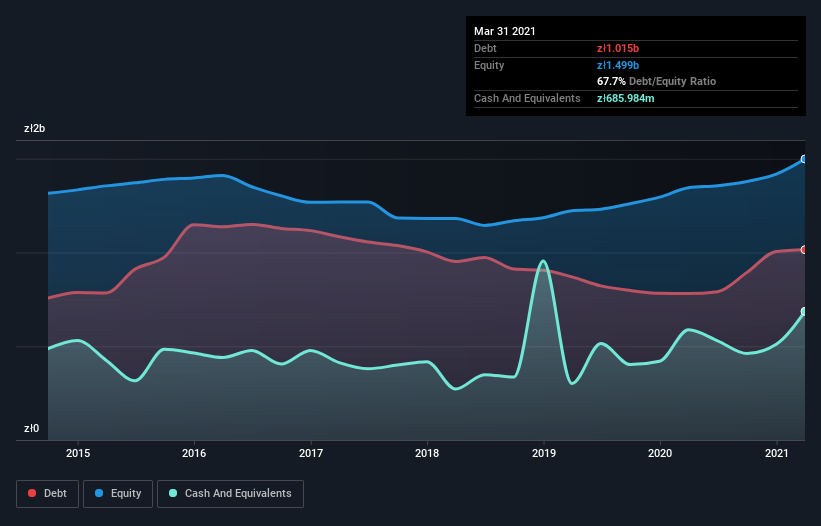
Task: Click the 2015 x-axis label
Action: pyautogui.click(x=78, y=453)
